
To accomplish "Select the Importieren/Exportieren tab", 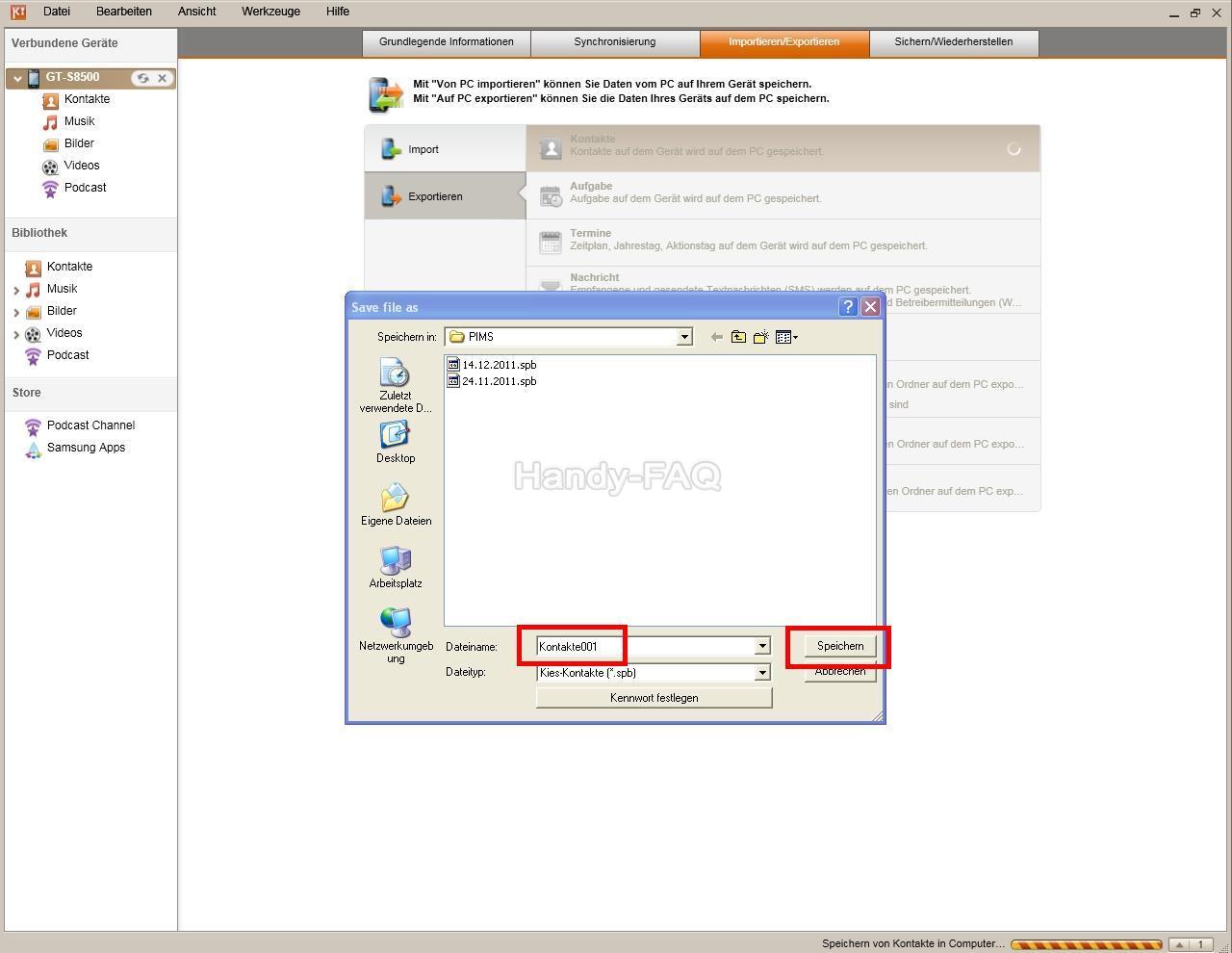I will tap(784, 42).
